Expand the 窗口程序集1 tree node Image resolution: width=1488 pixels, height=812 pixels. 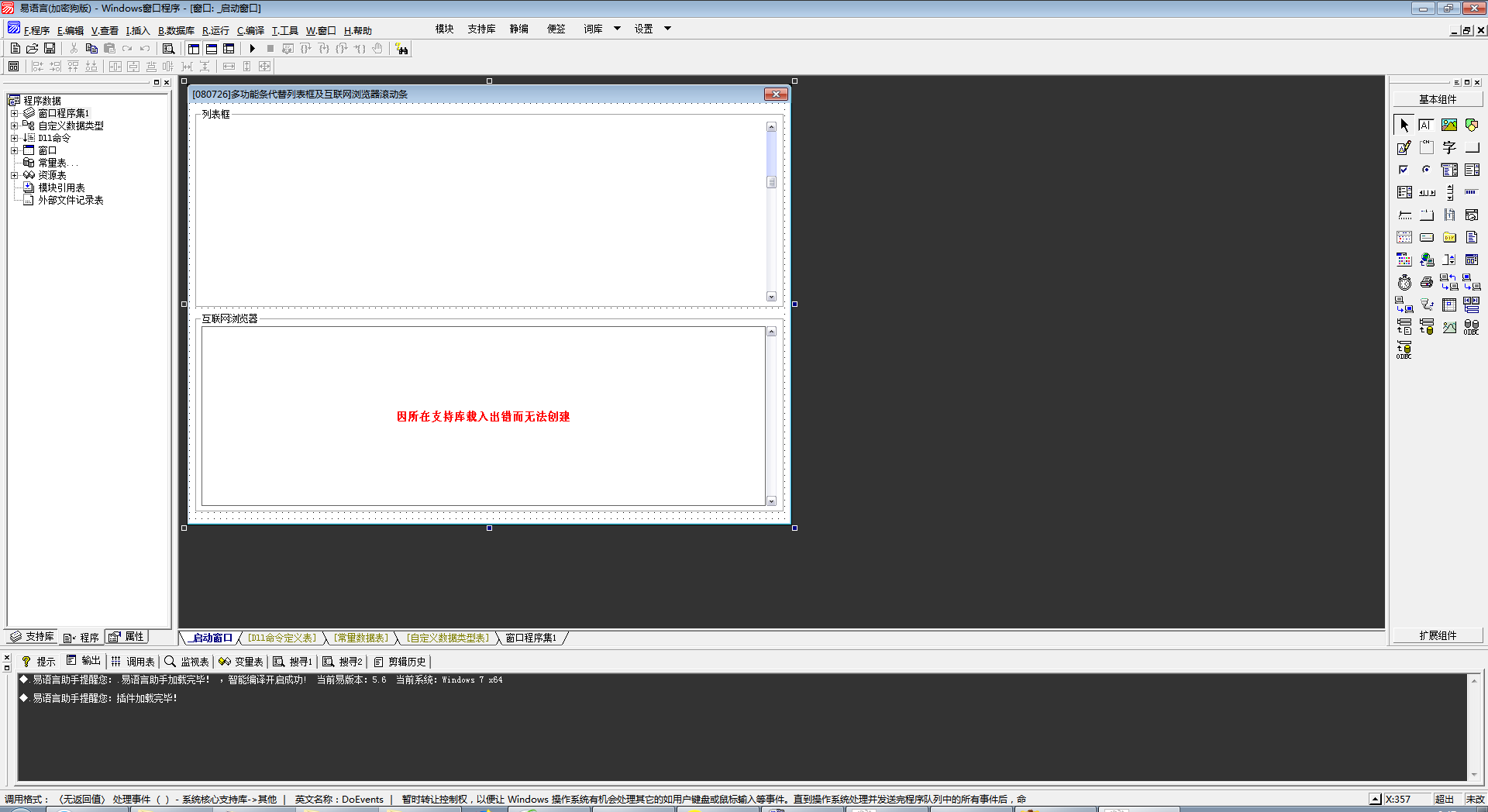14,113
